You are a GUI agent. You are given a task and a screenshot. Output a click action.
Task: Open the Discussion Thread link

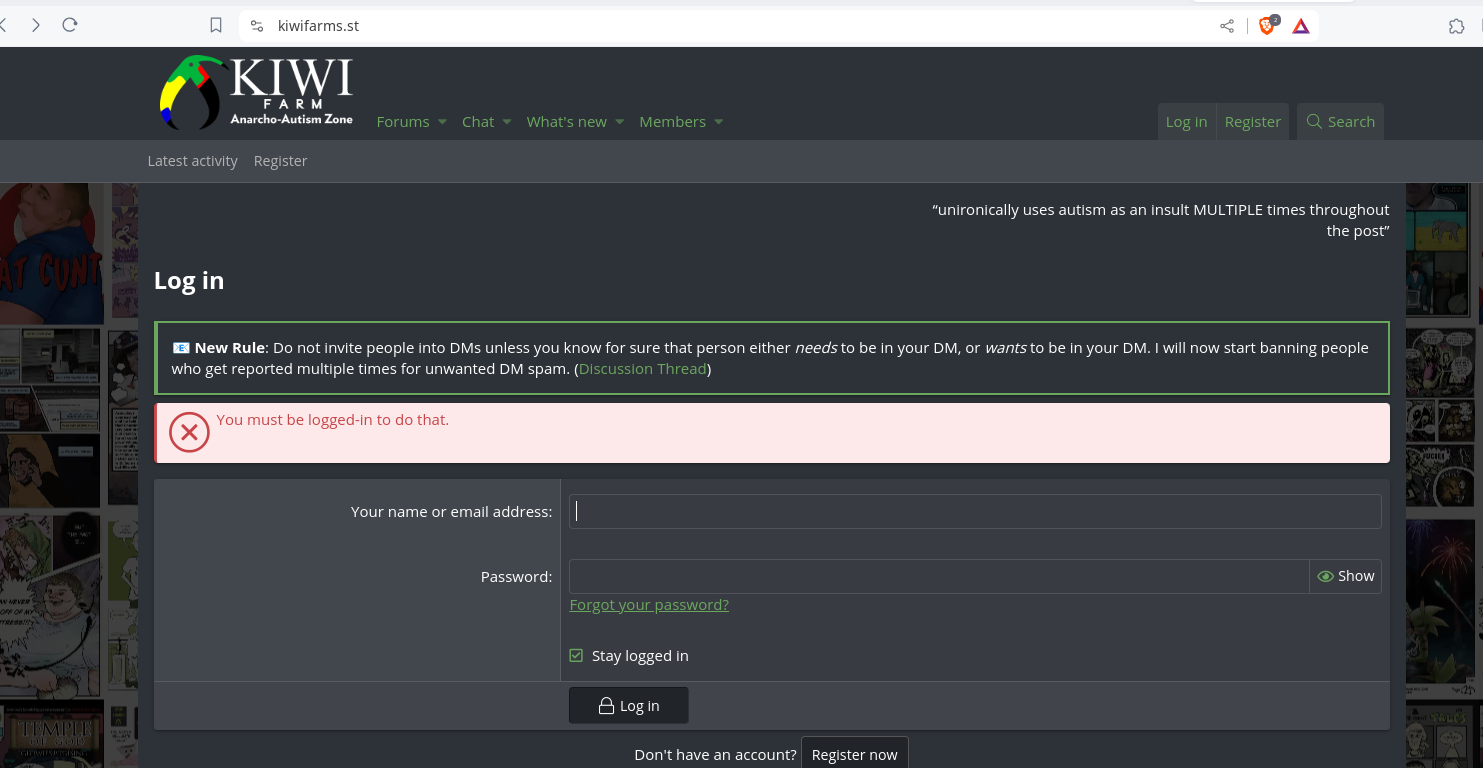click(x=642, y=369)
